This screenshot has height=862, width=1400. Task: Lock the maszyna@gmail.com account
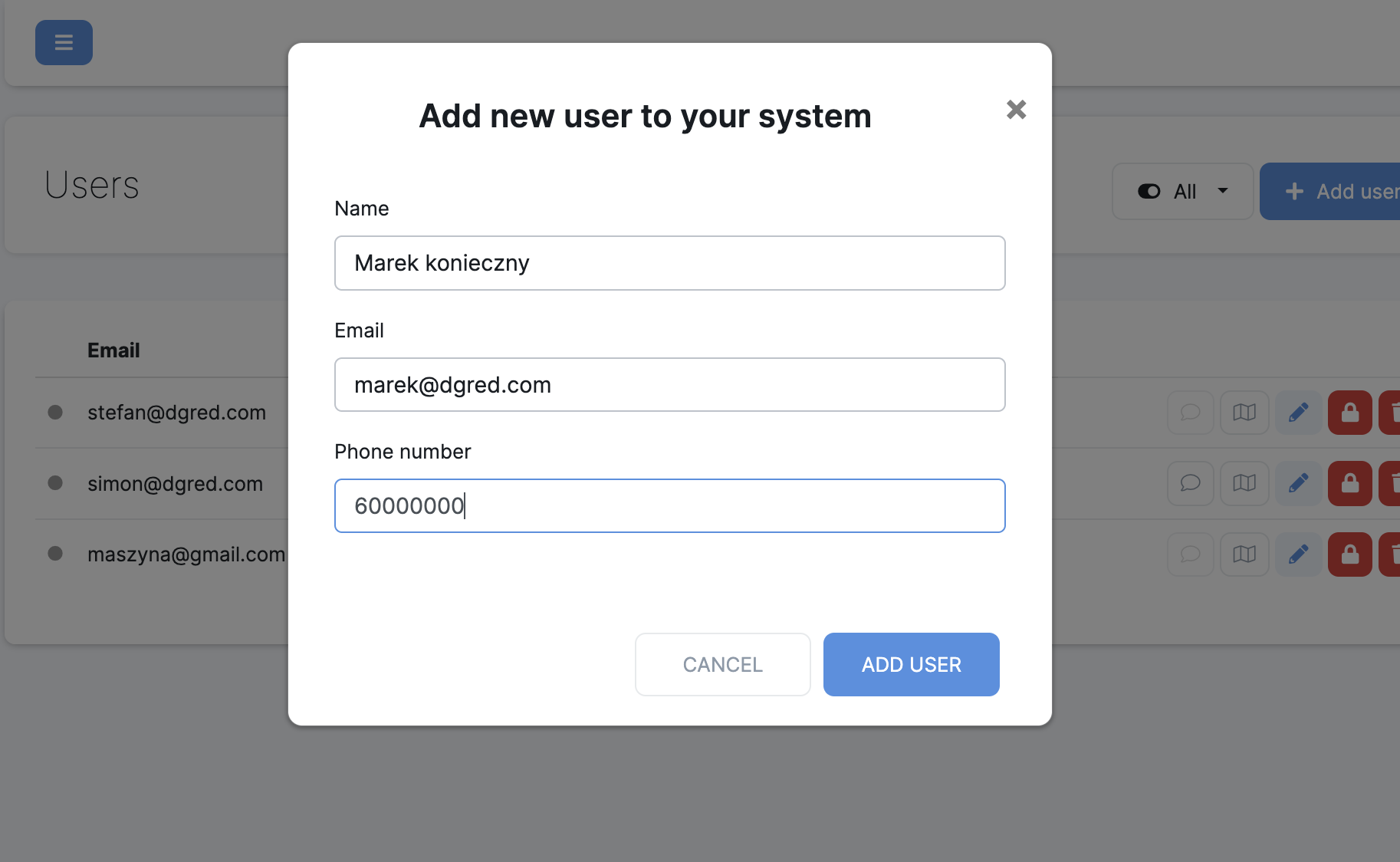coord(1349,554)
